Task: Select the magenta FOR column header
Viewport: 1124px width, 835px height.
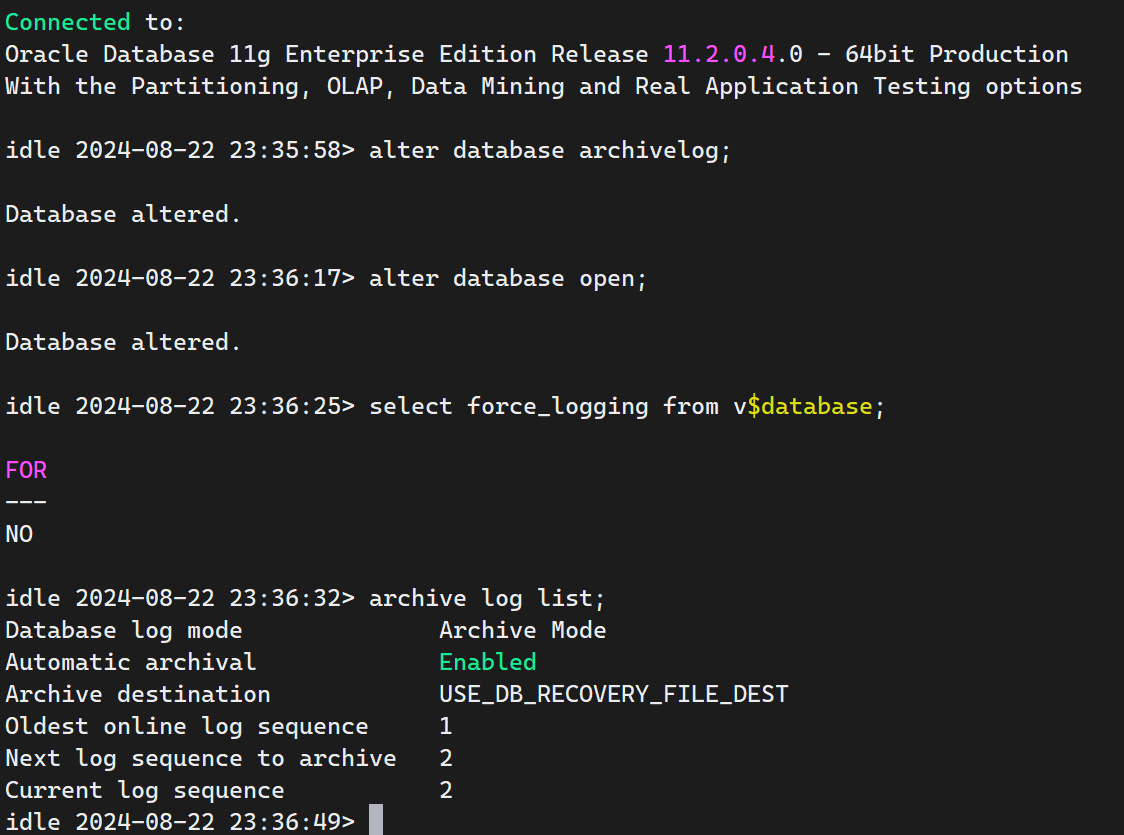Action: [x=26, y=470]
